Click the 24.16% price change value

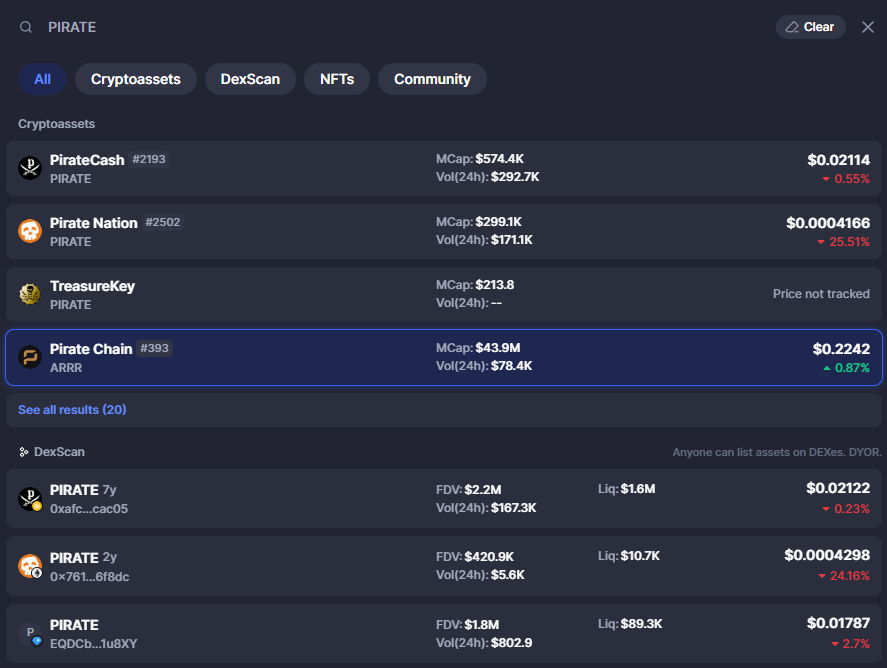click(850, 576)
